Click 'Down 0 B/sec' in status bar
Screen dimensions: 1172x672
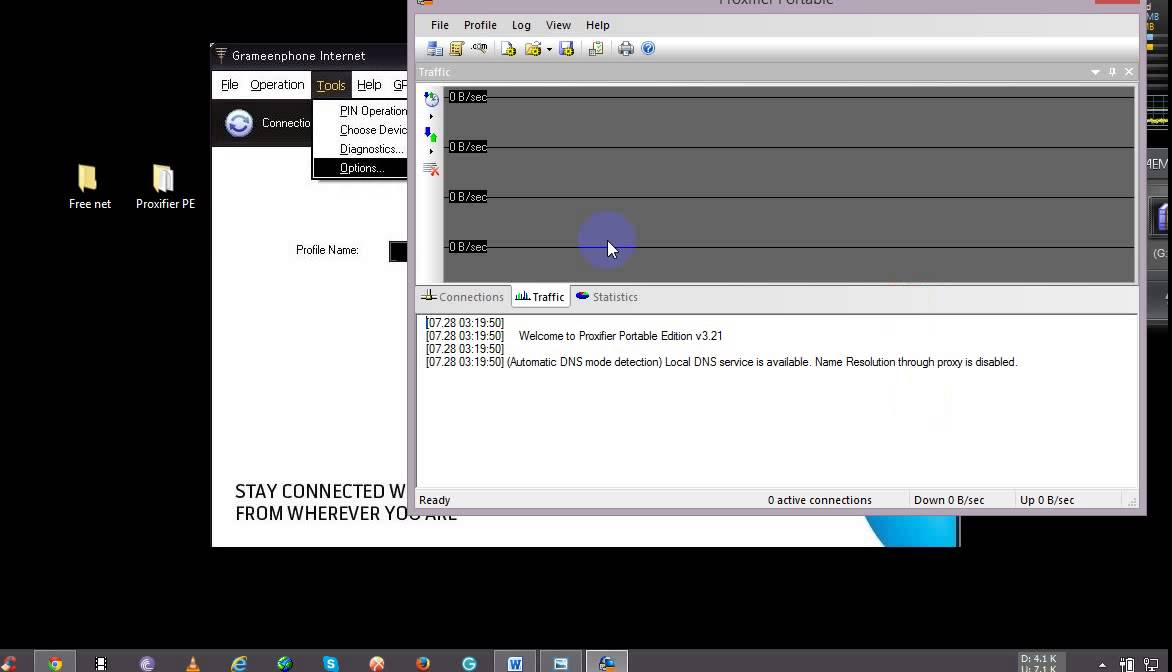coord(949,500)
